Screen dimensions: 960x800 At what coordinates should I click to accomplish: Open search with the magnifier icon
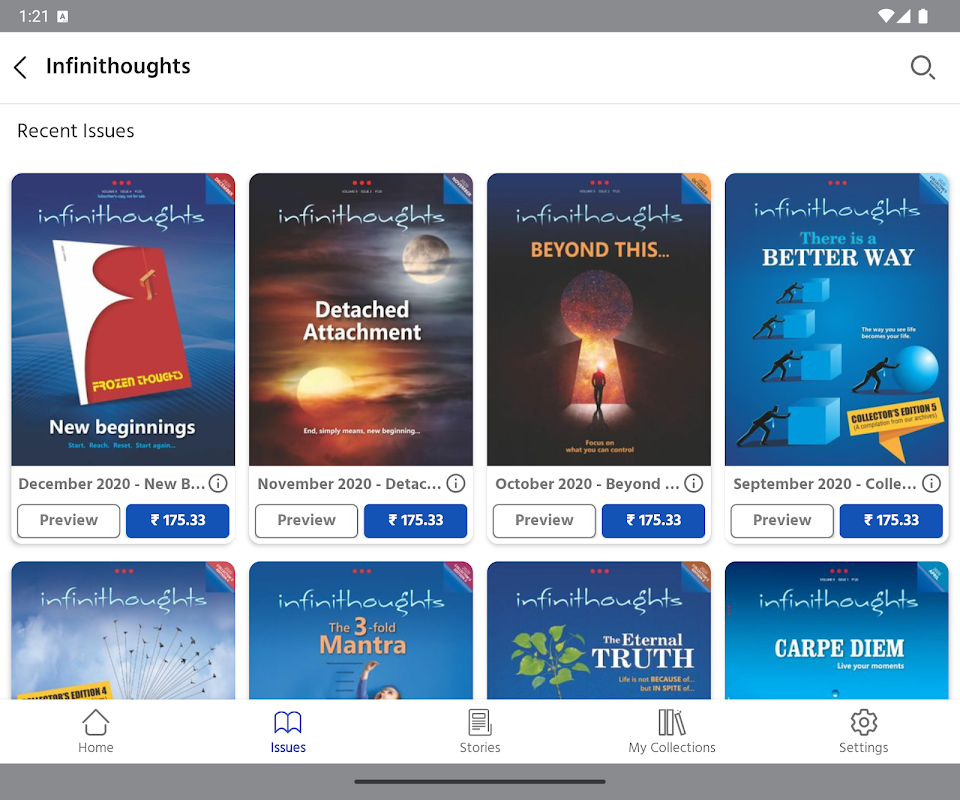coord(923,67)
